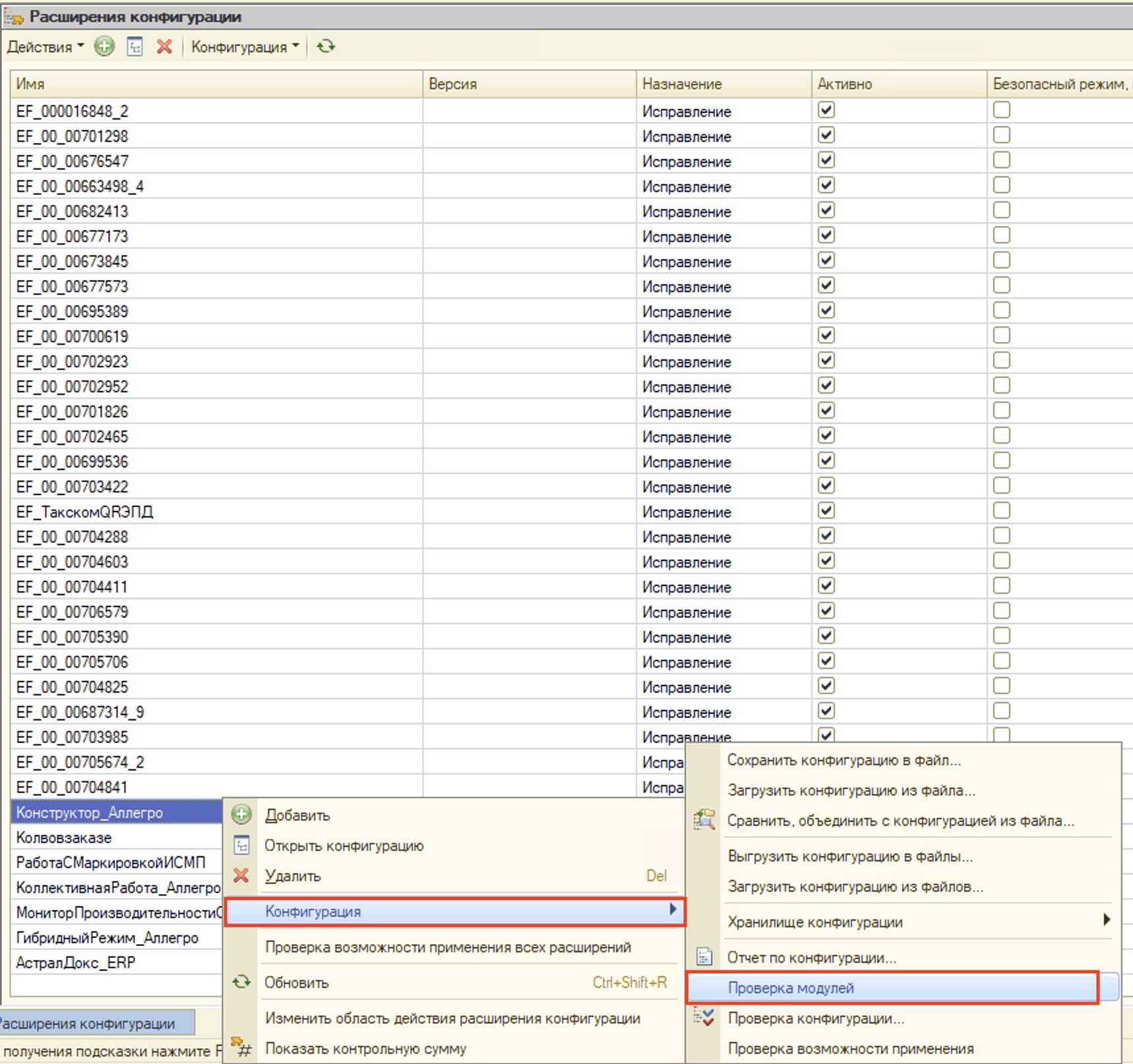The width and height of the screenshot is (1133, 1064).
Task: Click the Версия column header
Action: (x=530, y=84)
